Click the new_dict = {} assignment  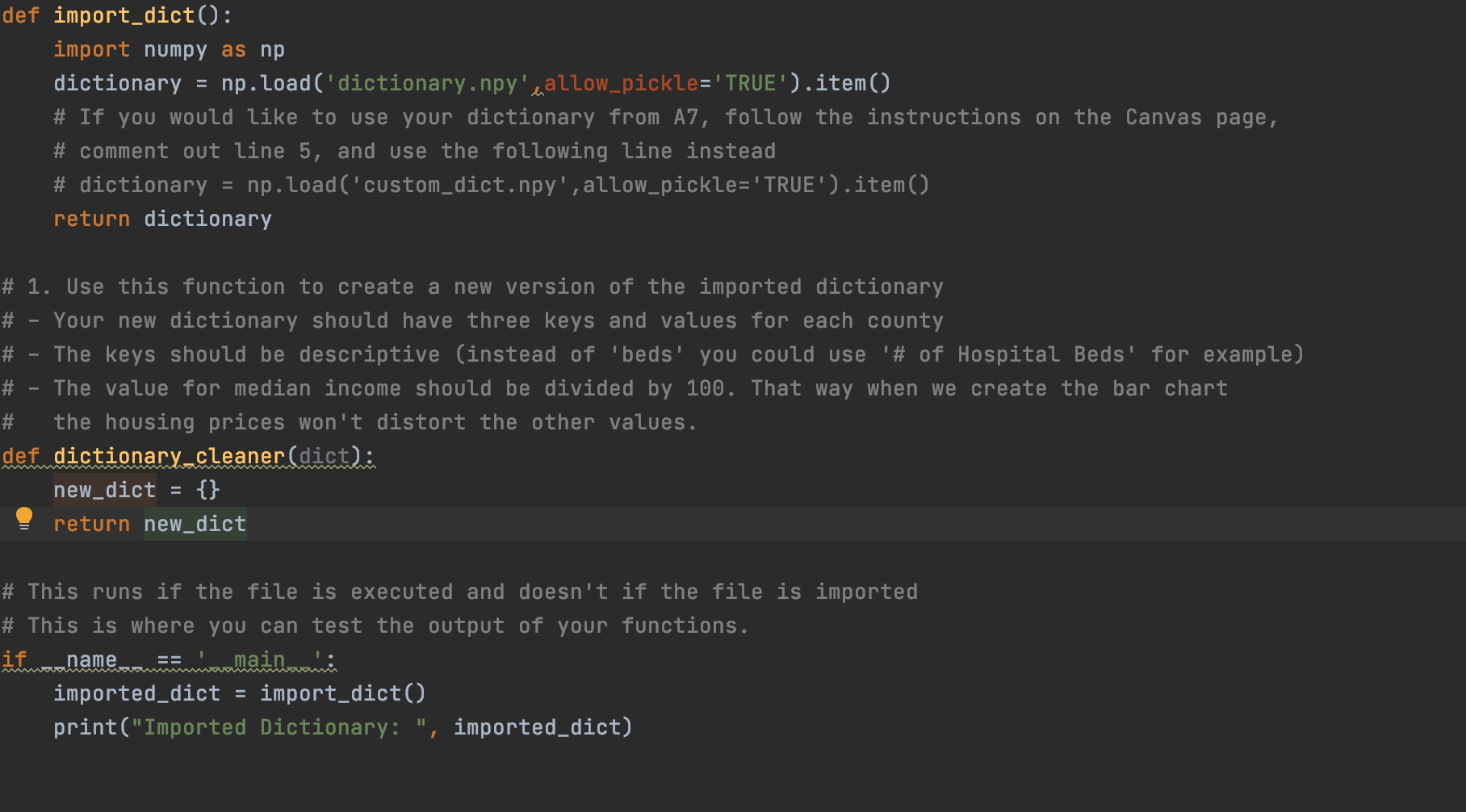coord(136,489)
